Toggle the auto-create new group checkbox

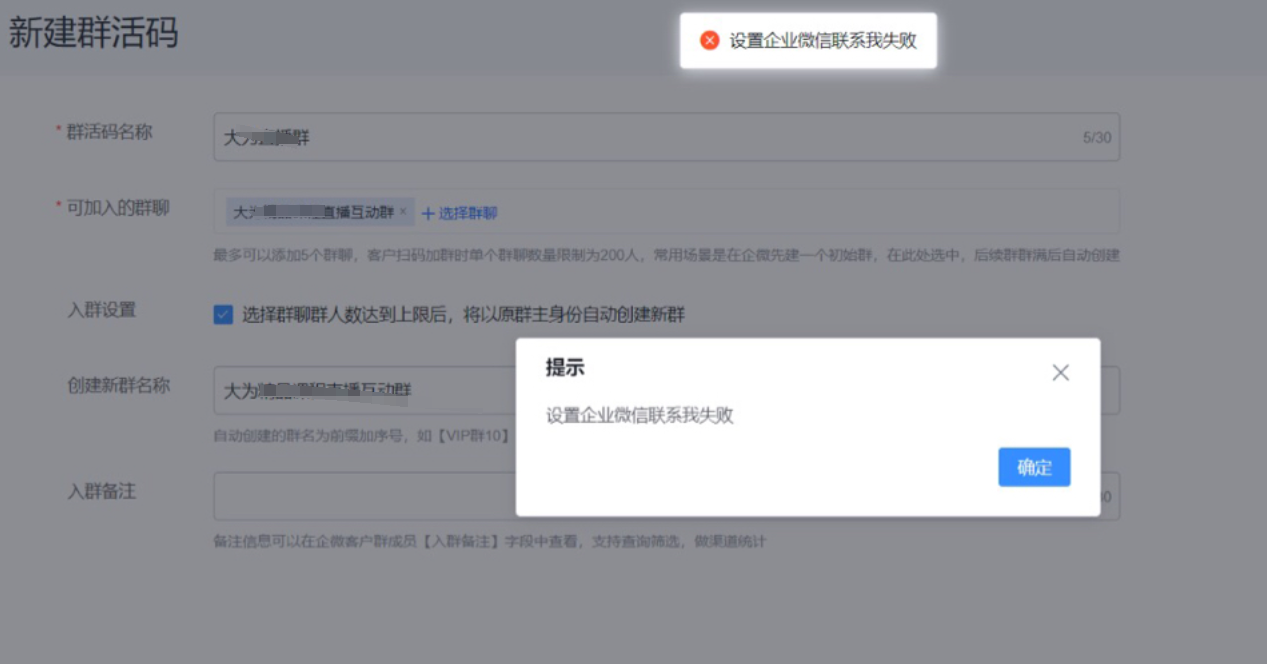223,315
